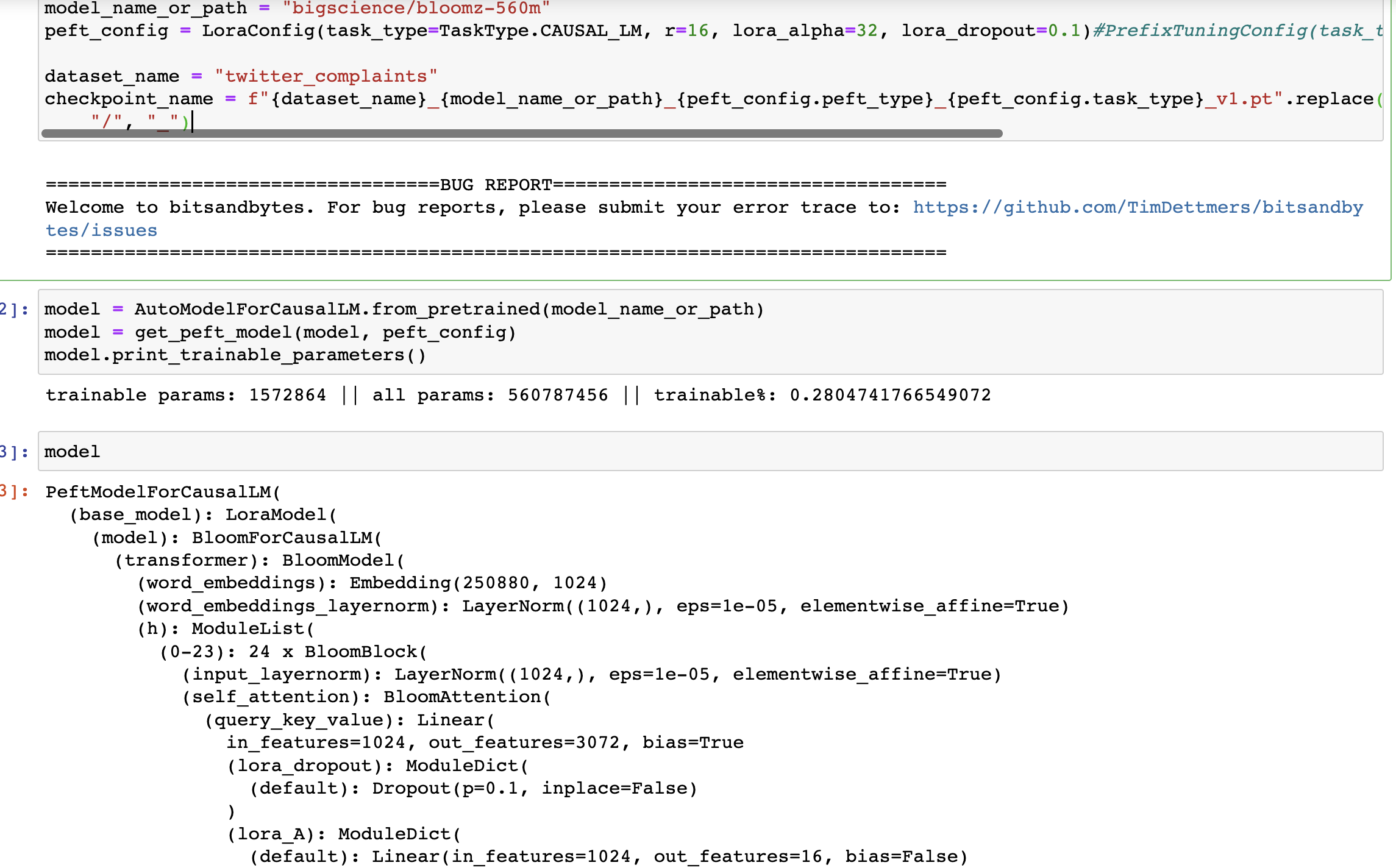Click the "bigscience/bloomz-560m" string

[416, 8]
